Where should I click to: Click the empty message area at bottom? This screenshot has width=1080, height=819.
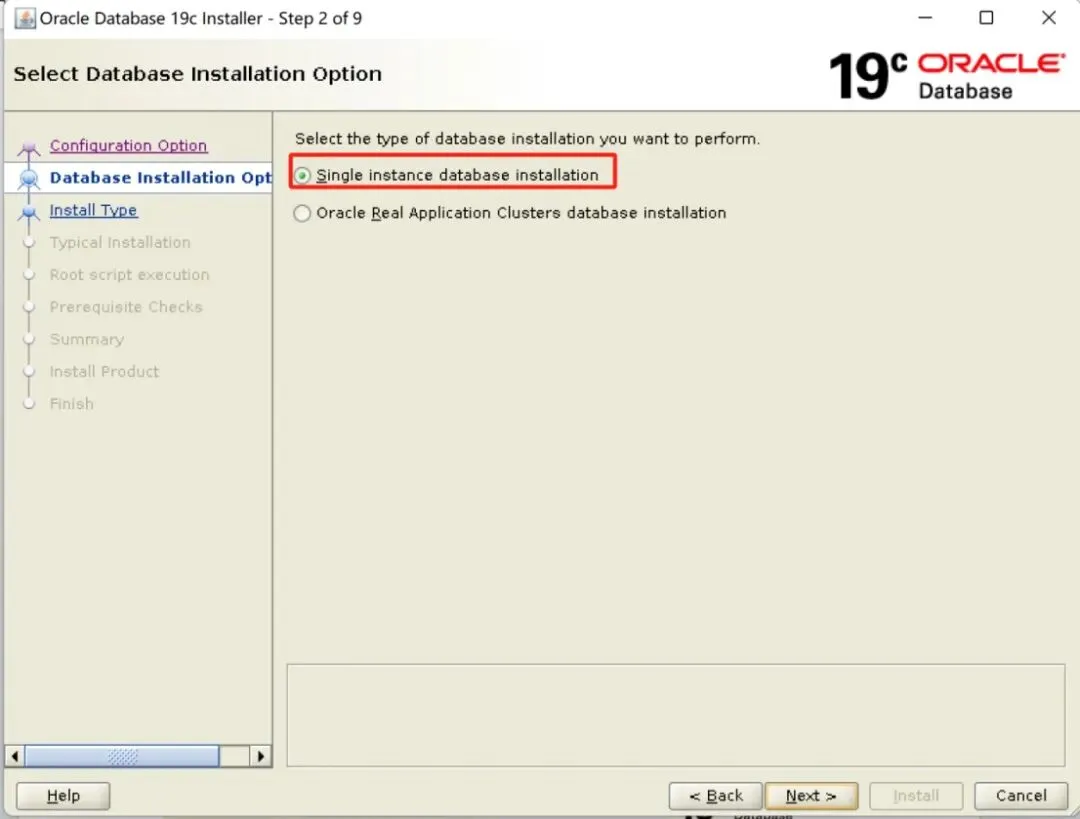[x=676, y=715]
